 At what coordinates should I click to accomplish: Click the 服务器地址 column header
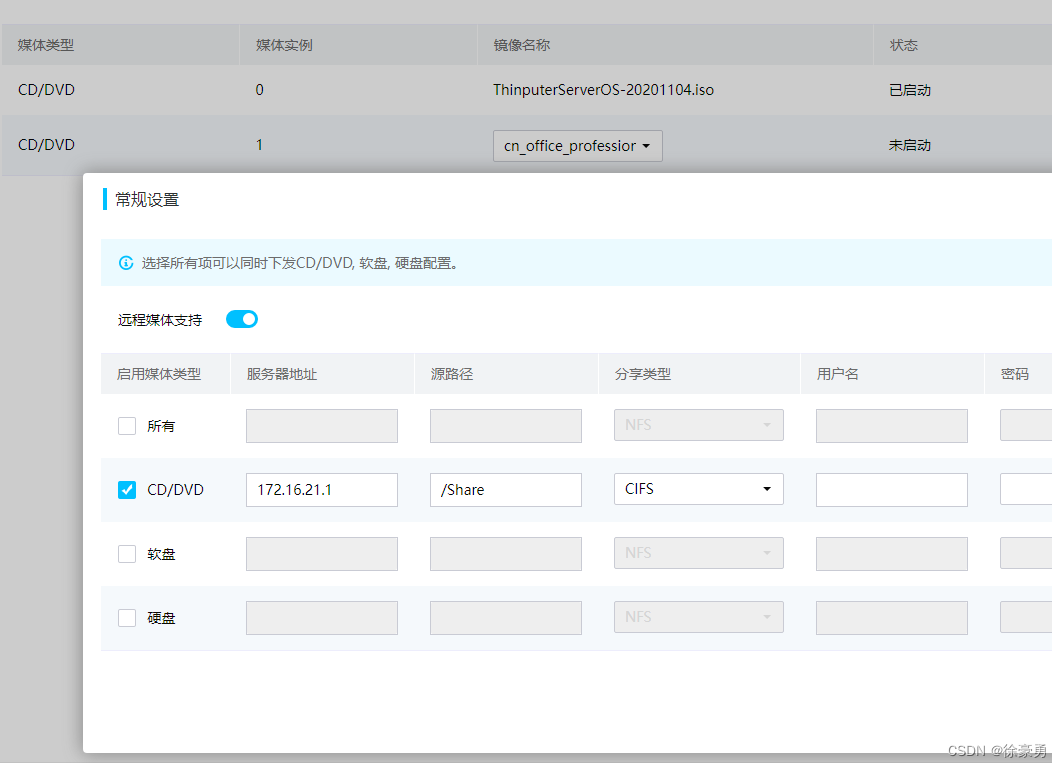click(x=282, y=374)
